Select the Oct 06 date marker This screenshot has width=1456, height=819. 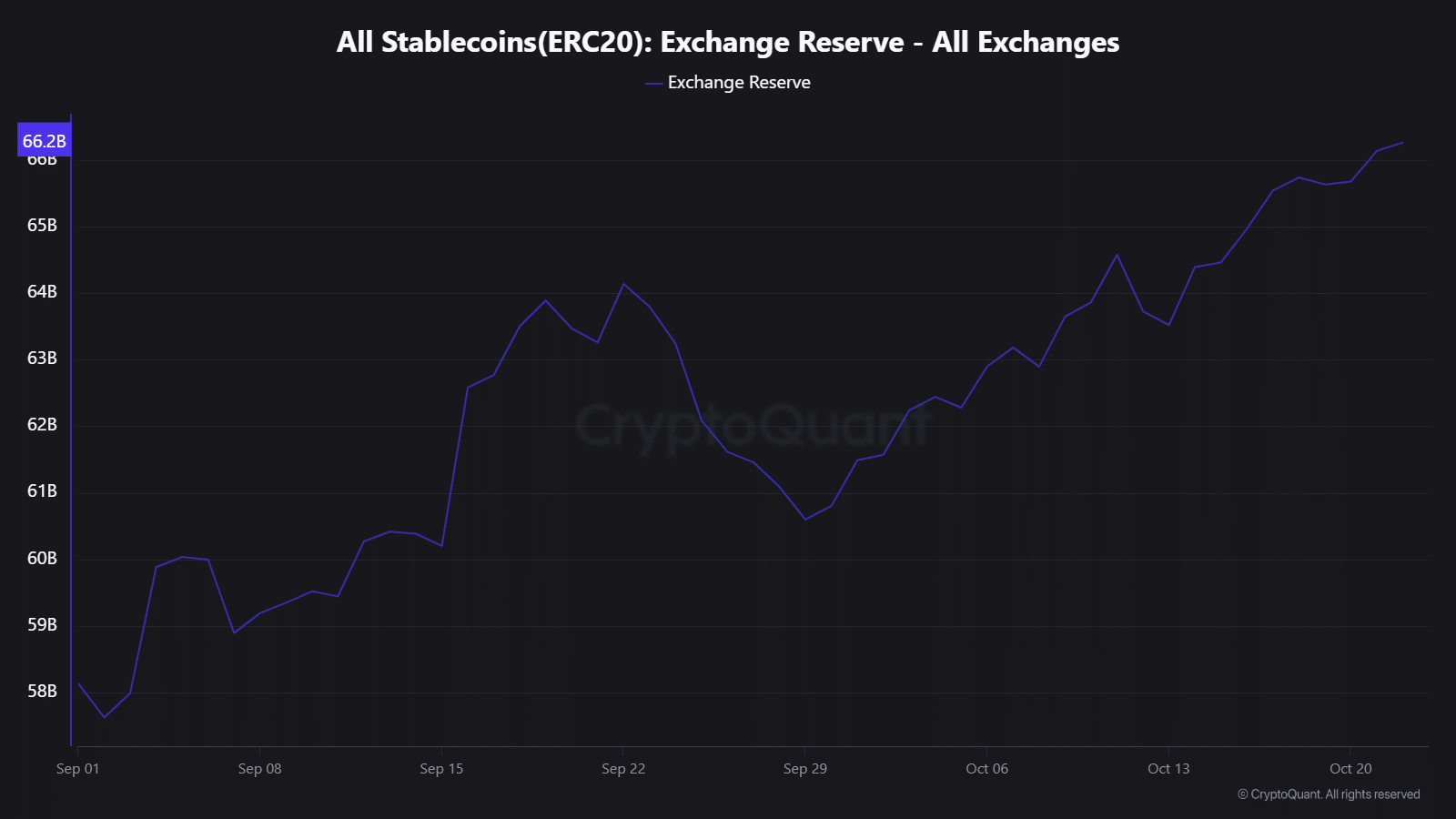987,769
